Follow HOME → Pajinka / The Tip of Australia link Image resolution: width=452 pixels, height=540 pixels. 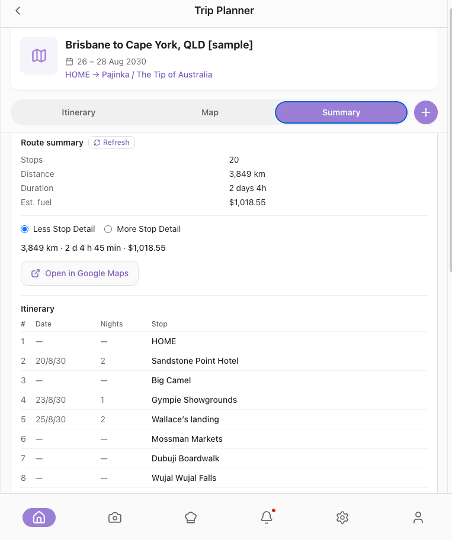coord(139,75)
